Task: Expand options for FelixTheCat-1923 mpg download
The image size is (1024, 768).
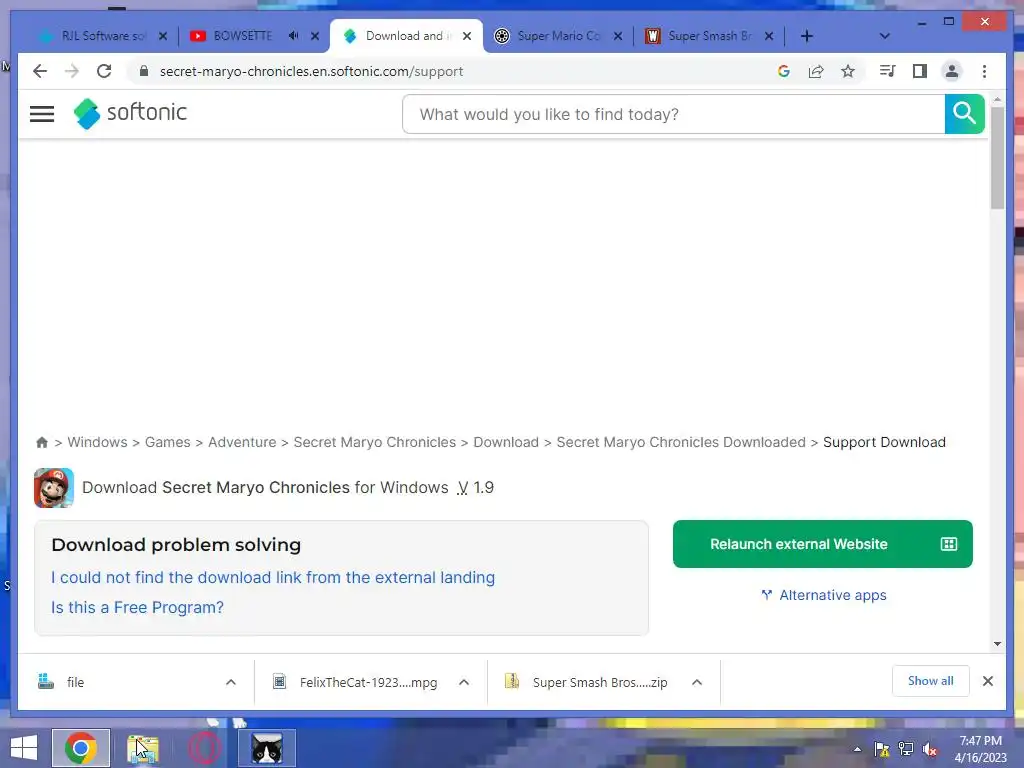Action: pos(464,682)
